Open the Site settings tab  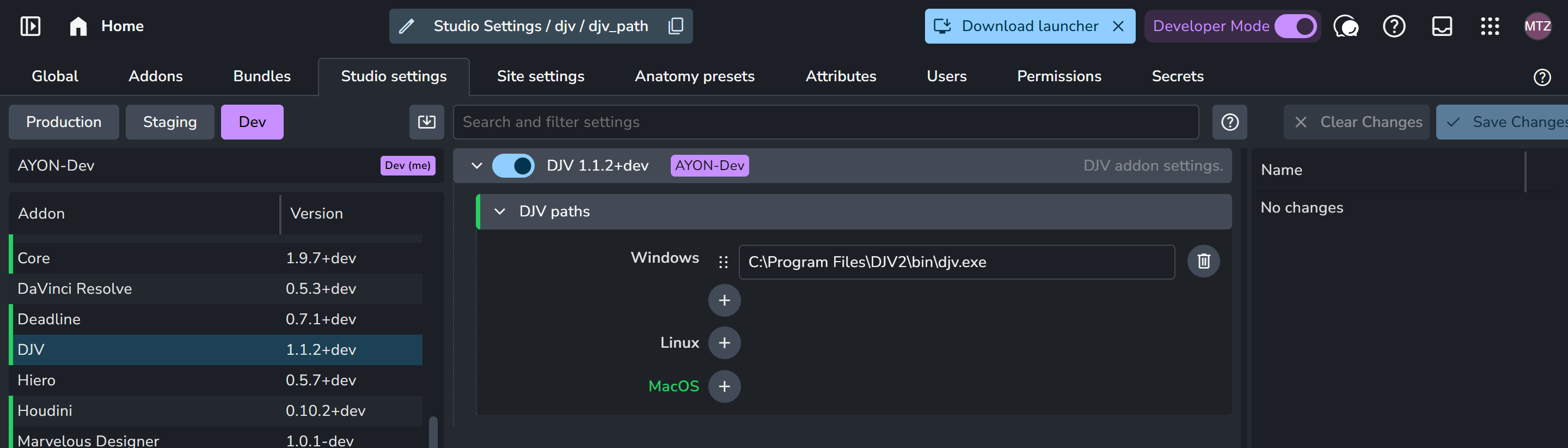[541, 76]
